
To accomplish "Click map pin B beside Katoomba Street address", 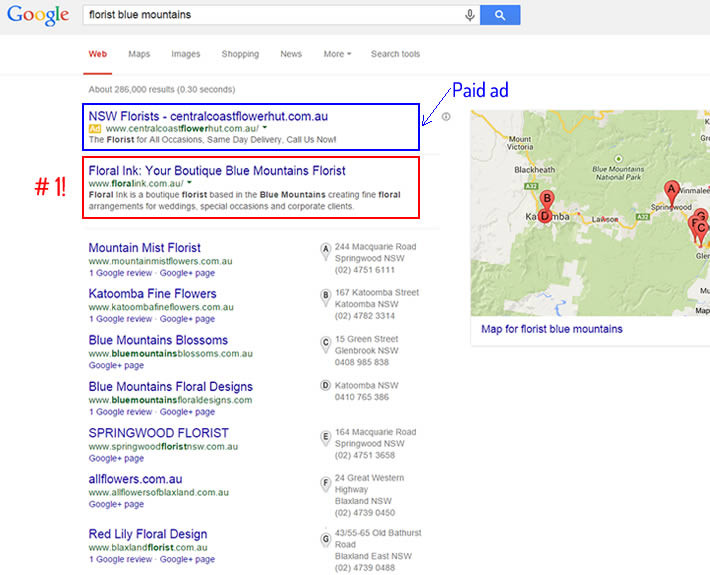I will [x=325, y=297].
